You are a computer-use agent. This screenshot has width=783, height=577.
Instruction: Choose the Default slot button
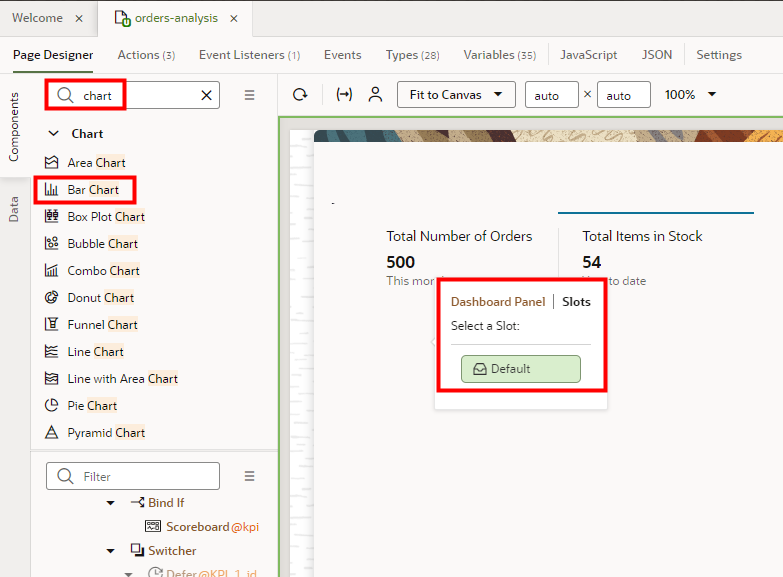tap(520, 369)
